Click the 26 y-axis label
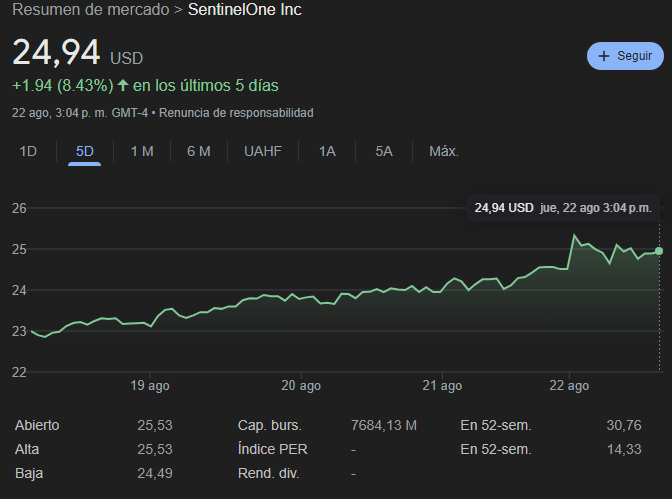This screenshot has width=672, height=499. coord(19,208)
